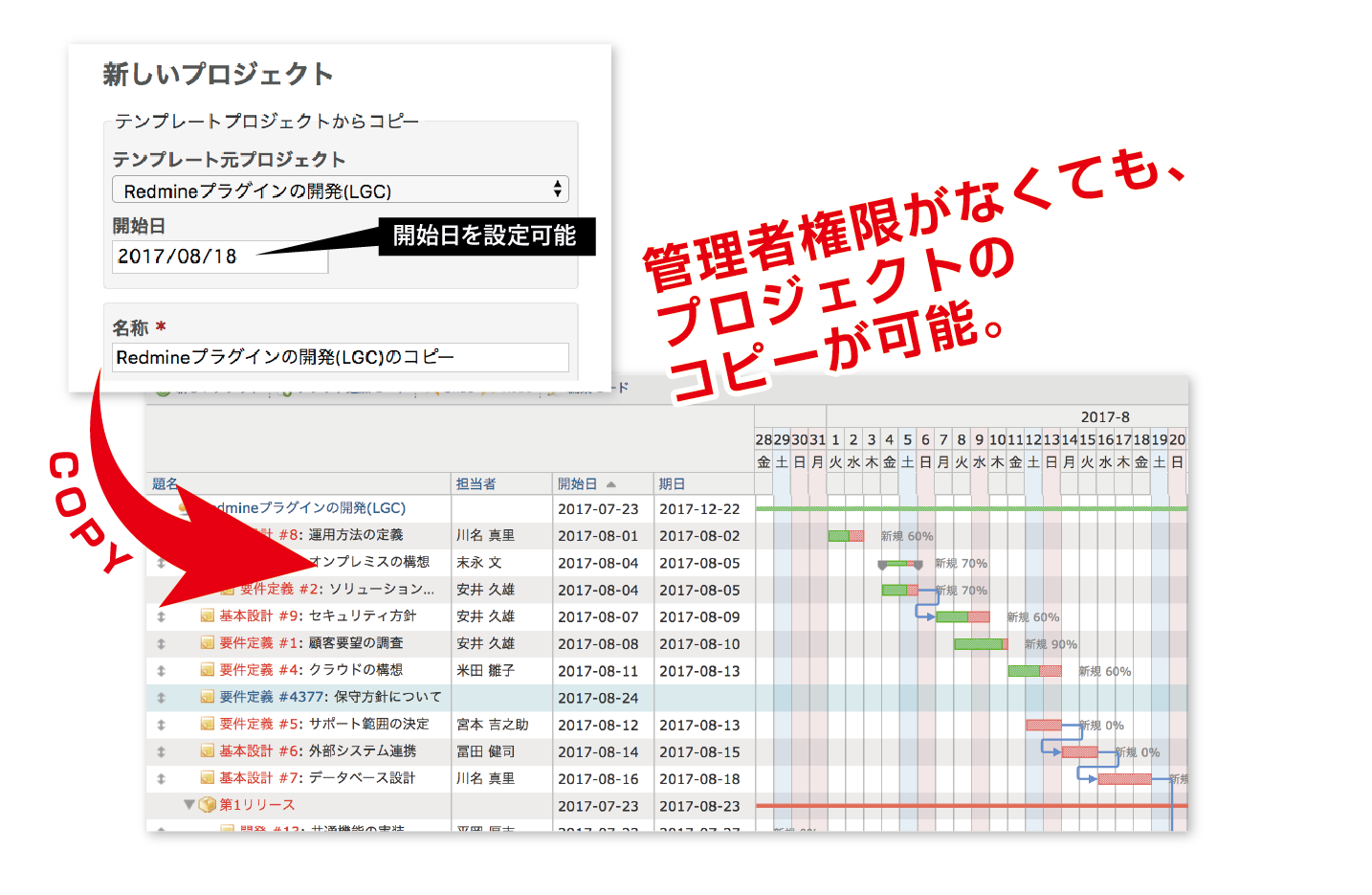Click move handle on データベース設計 row
1372x895 pixels.
click(161, 779)
